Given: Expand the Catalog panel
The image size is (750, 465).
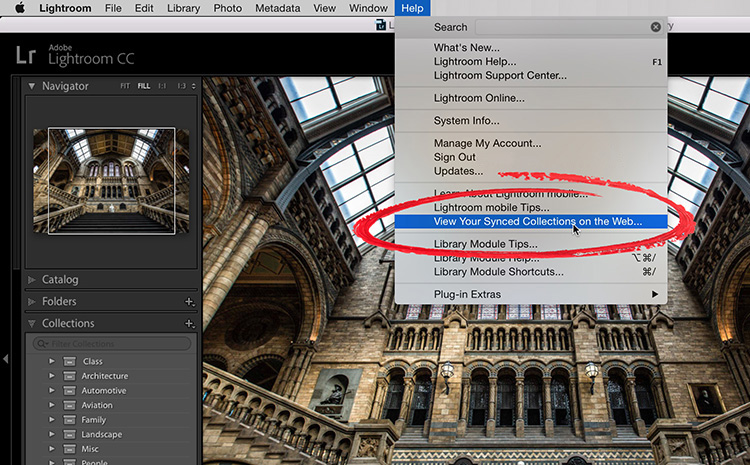Looking at the screenshot, I should [32, 279].
